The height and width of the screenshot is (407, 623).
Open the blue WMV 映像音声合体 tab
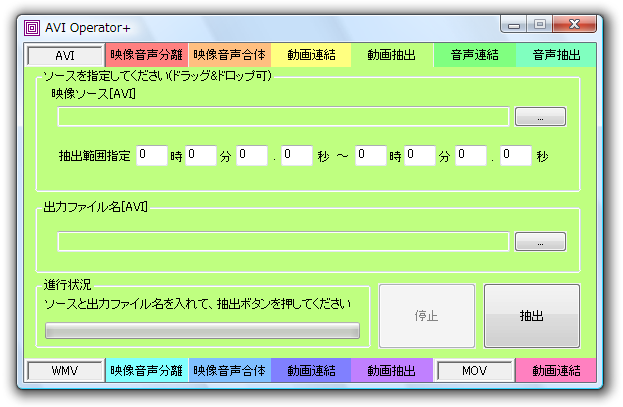(229, 370)
